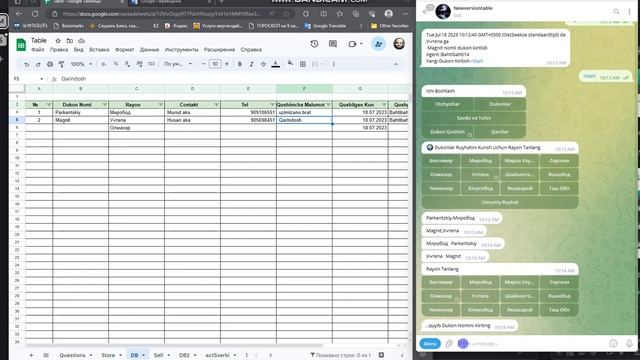
Task: Open Telegram chat options menu
Action: point(629,11)
